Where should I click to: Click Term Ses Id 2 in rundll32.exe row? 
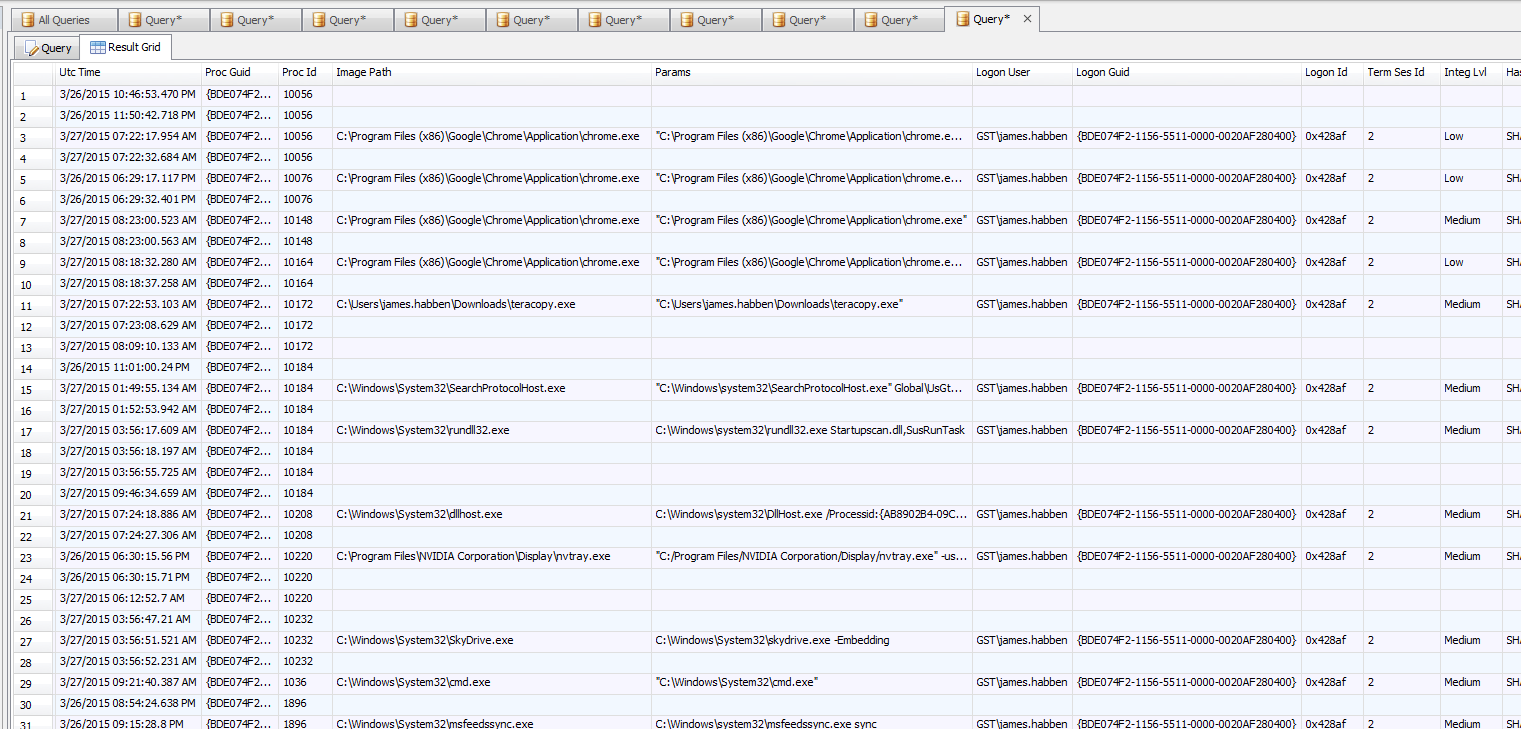tap(1402, 430)
